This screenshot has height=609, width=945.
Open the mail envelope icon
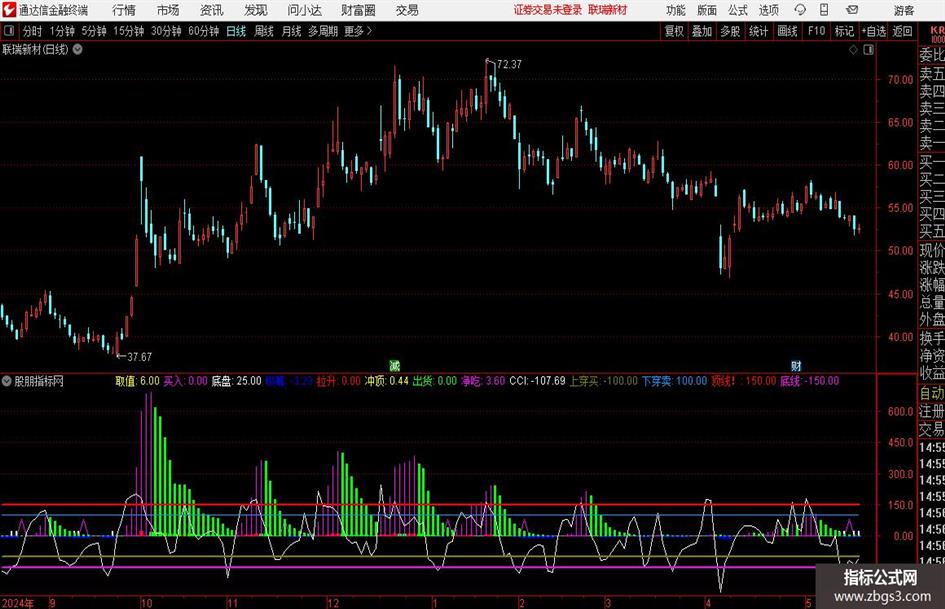pos(852,10)
